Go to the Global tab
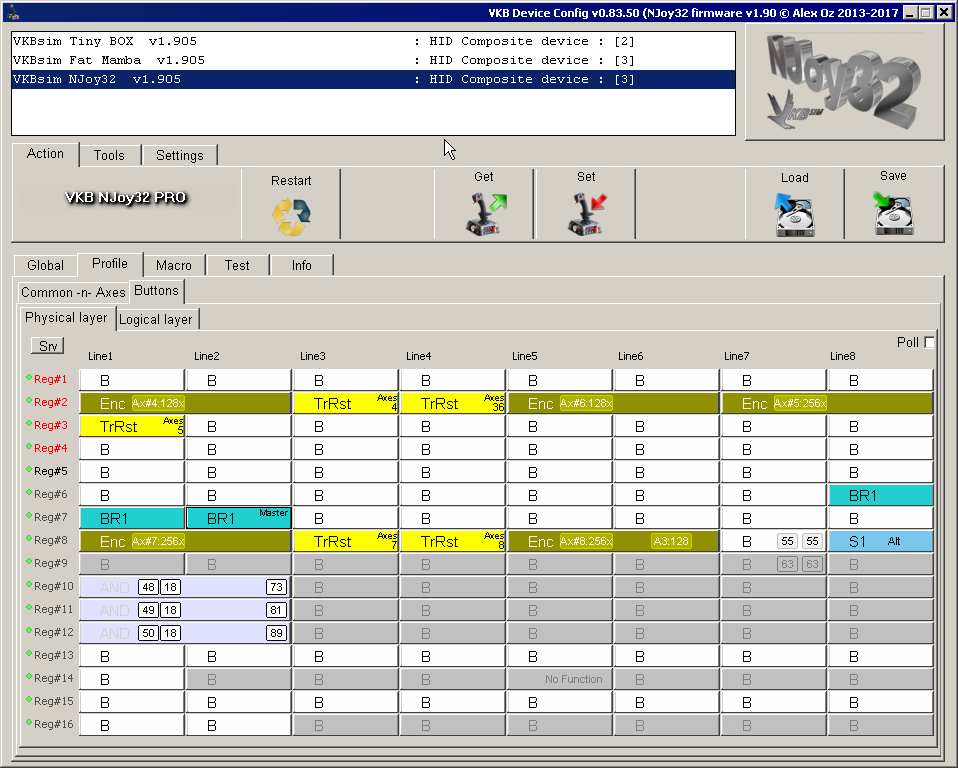The width and height of the screenshot is (958, 768). tap(45, 265)
